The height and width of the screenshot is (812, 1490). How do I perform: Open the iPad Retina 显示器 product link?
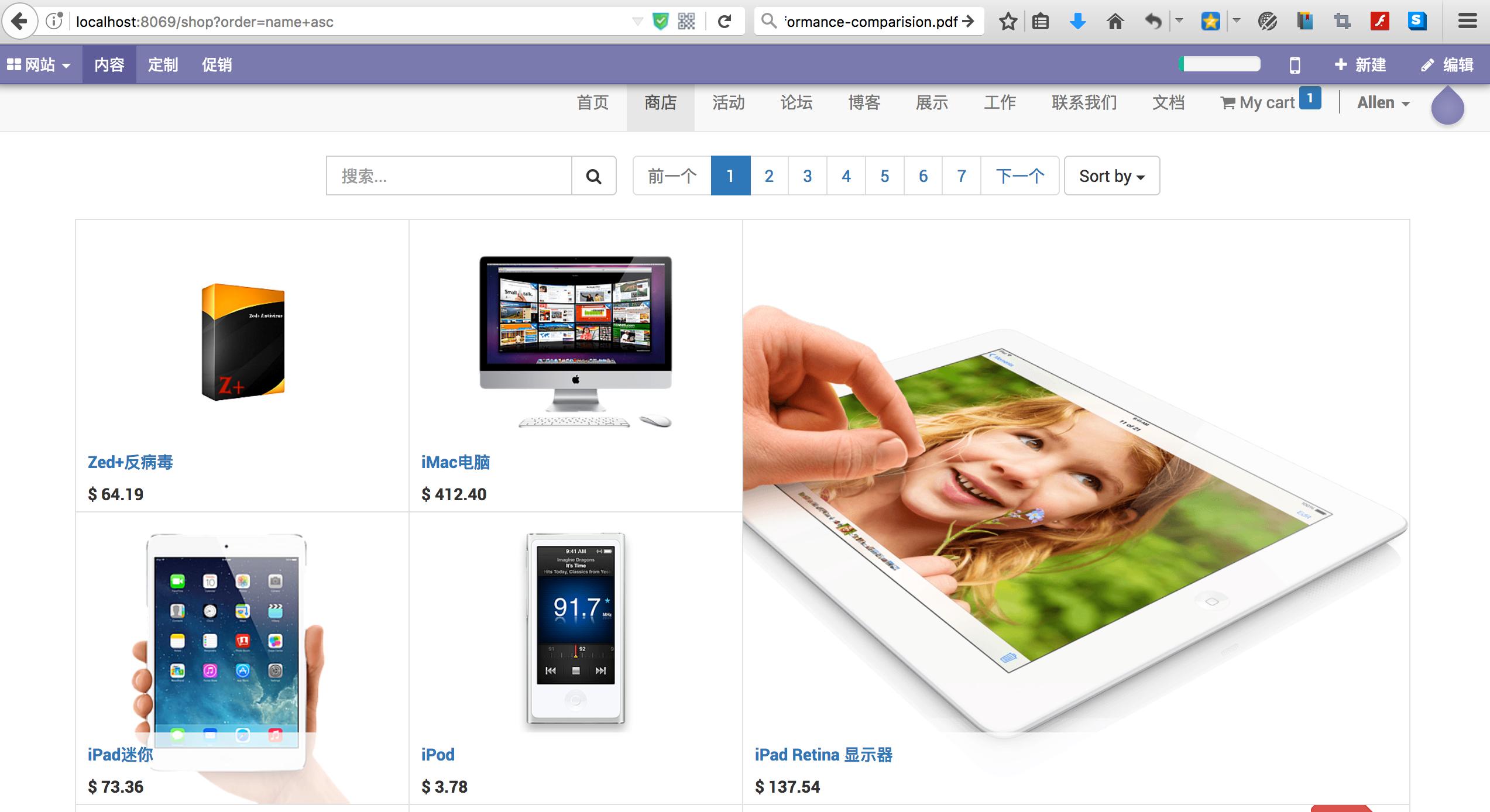click(824, 755)
